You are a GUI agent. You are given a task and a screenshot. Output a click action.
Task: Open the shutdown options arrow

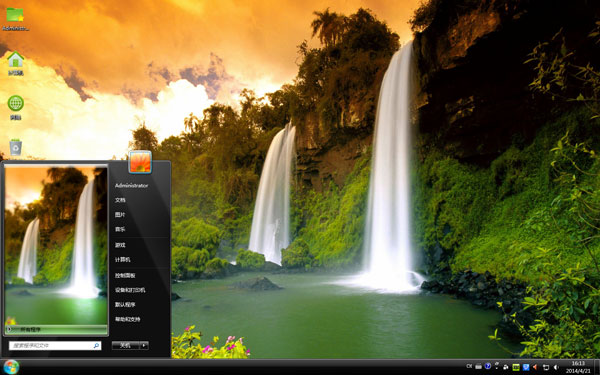(x=144, y=346)
